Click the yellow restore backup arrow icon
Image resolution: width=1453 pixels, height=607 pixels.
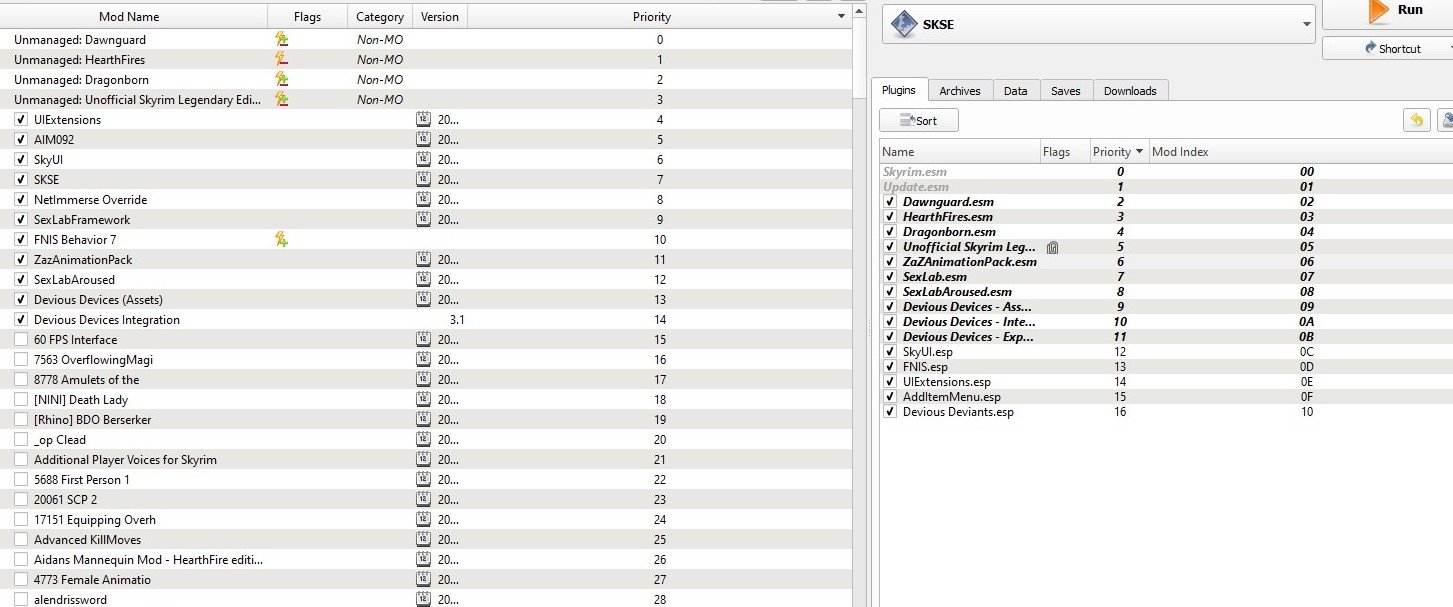[1415, 120]
